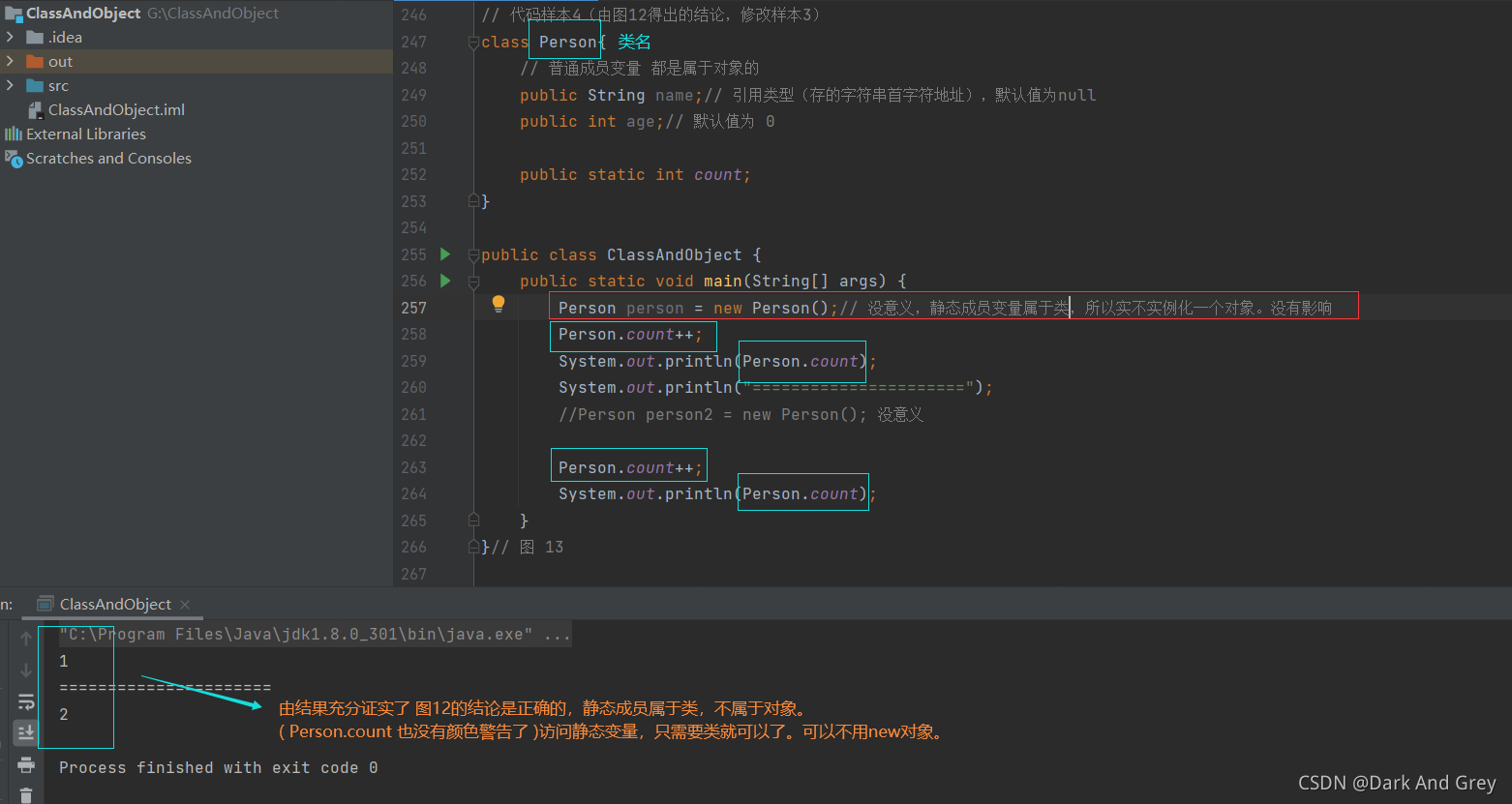
Task: Click 'main(String[] args)' method signature
Action: pyautogui.click(x=796, y=282)
